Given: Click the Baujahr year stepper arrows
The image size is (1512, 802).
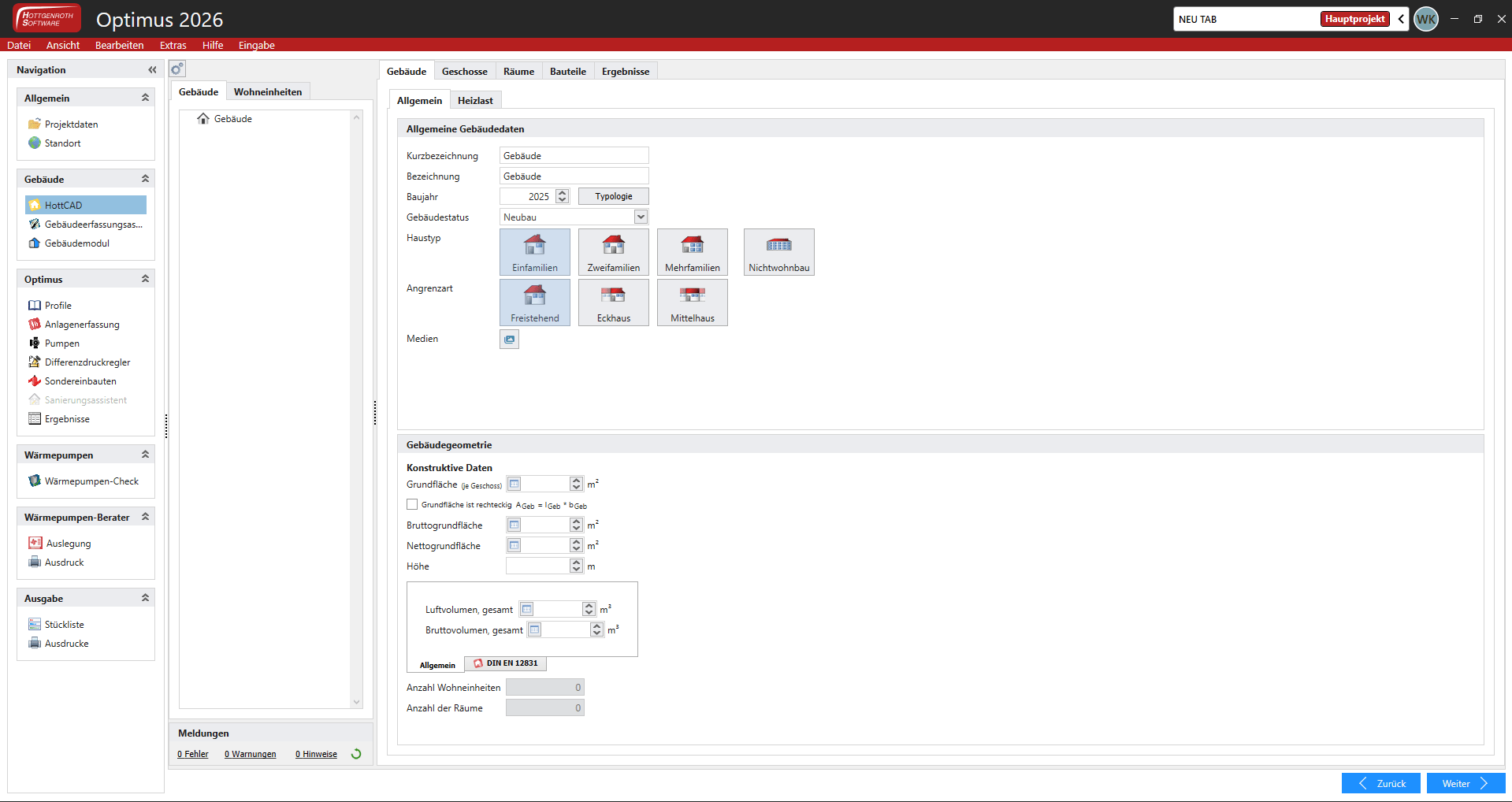Looking at the screenshot, I should (x=562, y=197).
